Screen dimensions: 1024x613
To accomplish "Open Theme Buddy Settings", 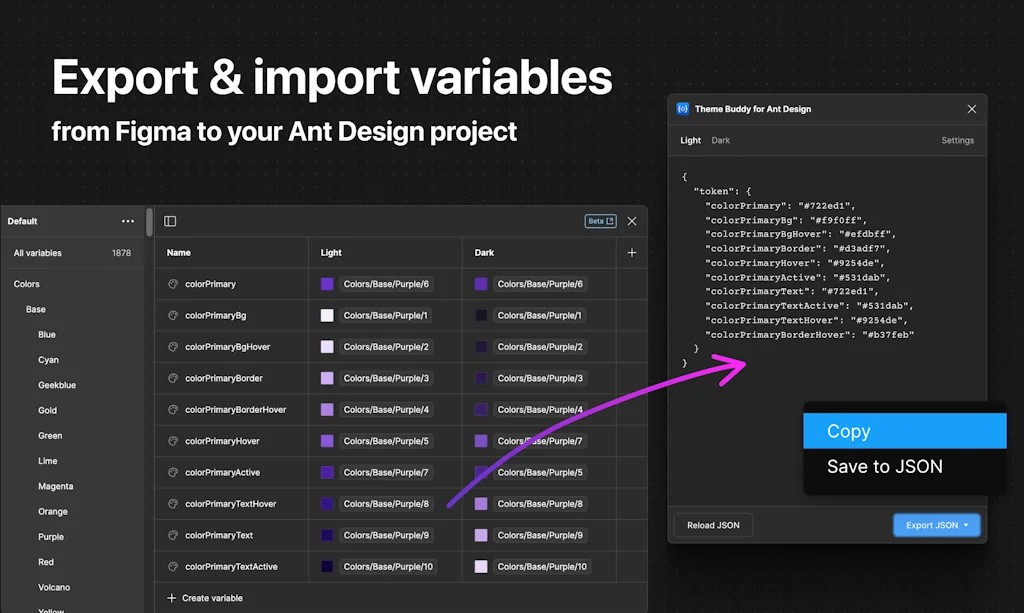I will click(x=957, y=140).
